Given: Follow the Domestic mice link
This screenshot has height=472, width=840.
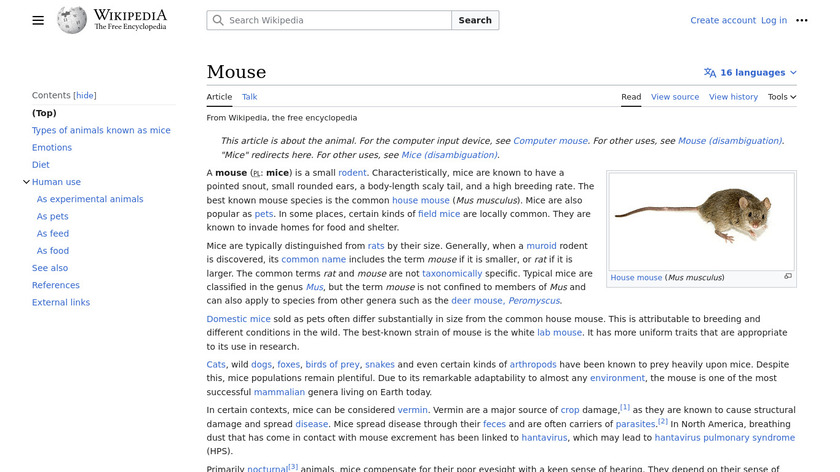Looking at the screenshot, I should click(238, 319).
